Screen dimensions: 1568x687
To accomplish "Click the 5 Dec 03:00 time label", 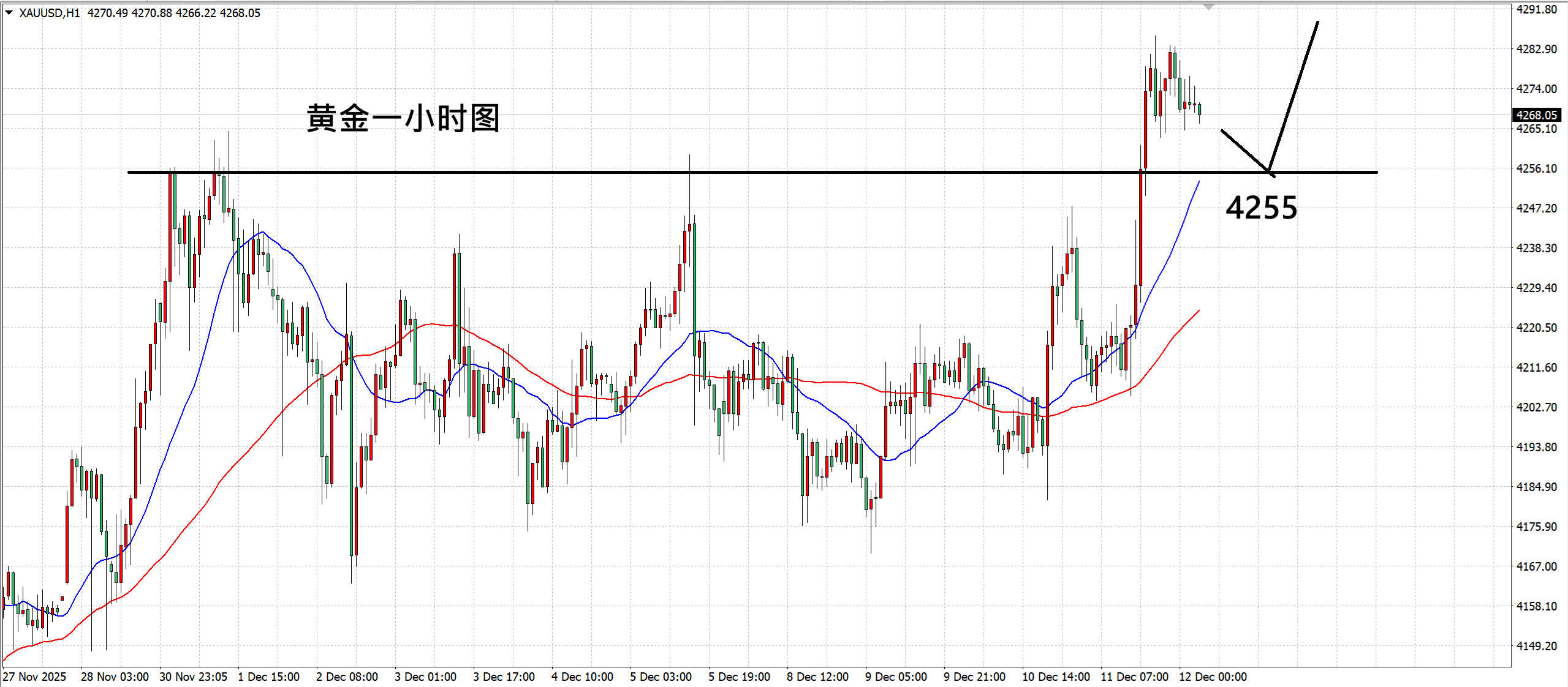I will (661, 677).
